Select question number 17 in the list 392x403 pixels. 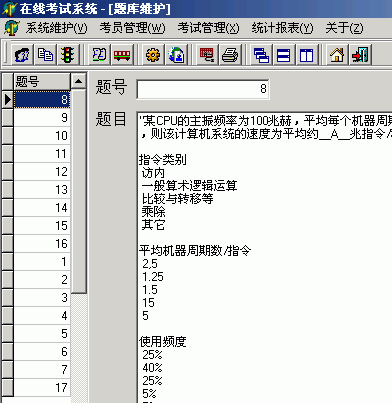(42, 387)
